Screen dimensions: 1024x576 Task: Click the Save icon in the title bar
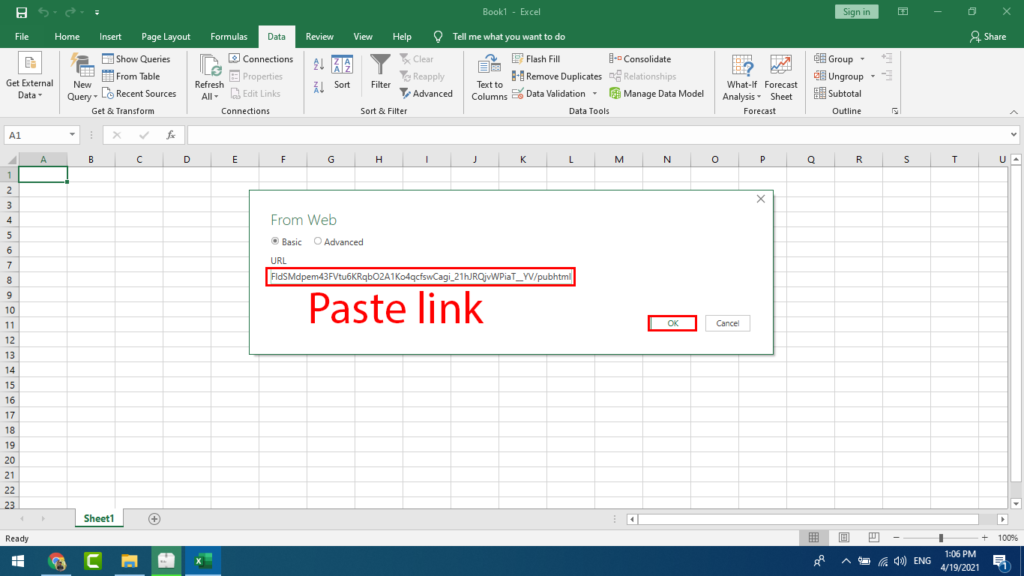22,12
